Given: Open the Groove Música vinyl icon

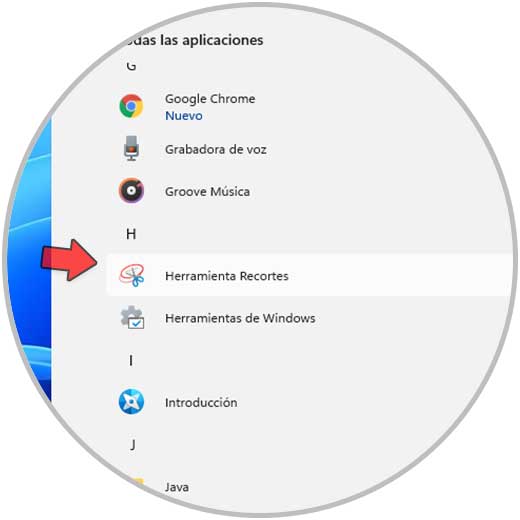Looking at the screenshot, I should pyautogui.click(x=131, y=191).
